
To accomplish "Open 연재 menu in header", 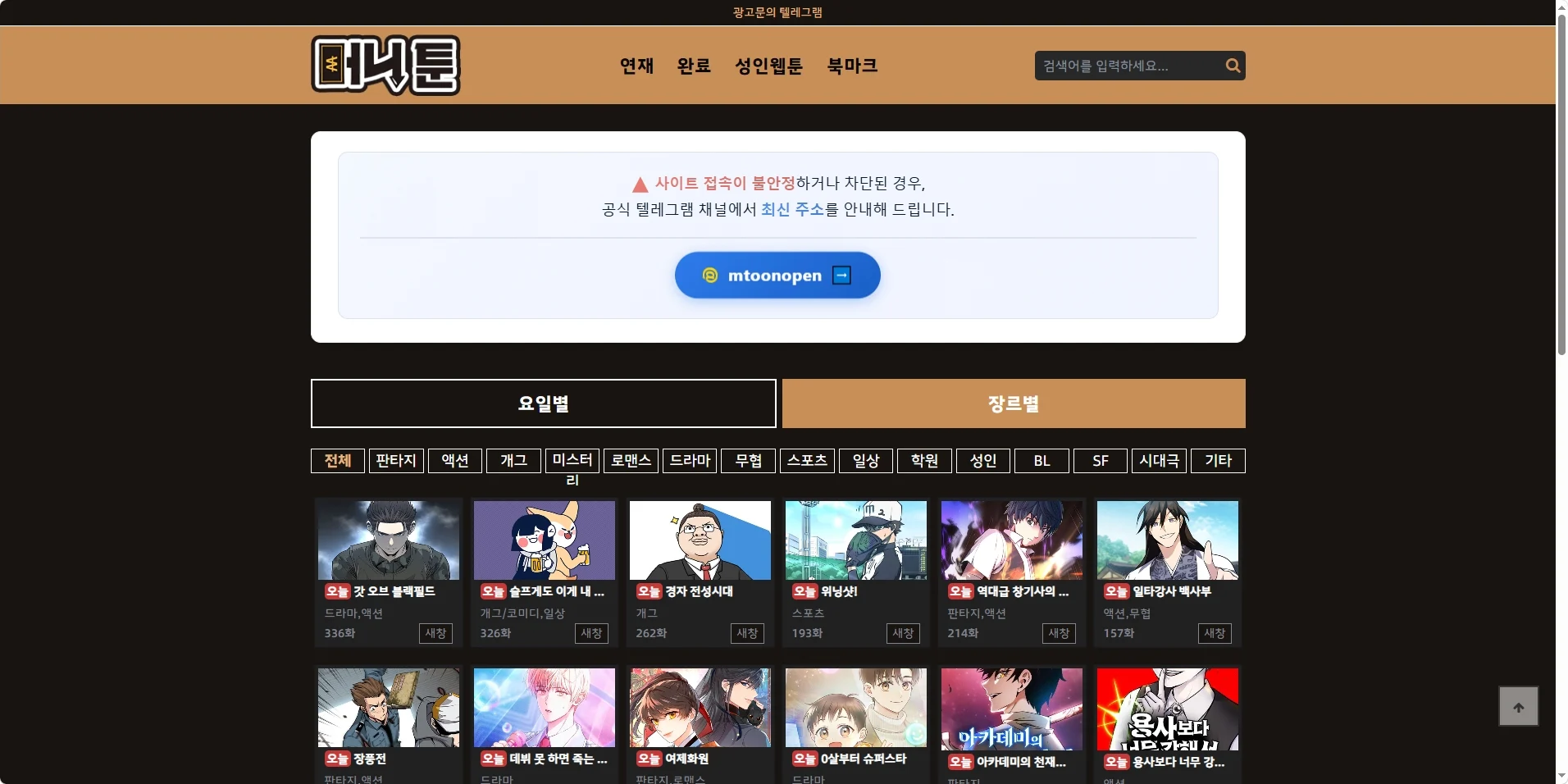I will (636, 66).
